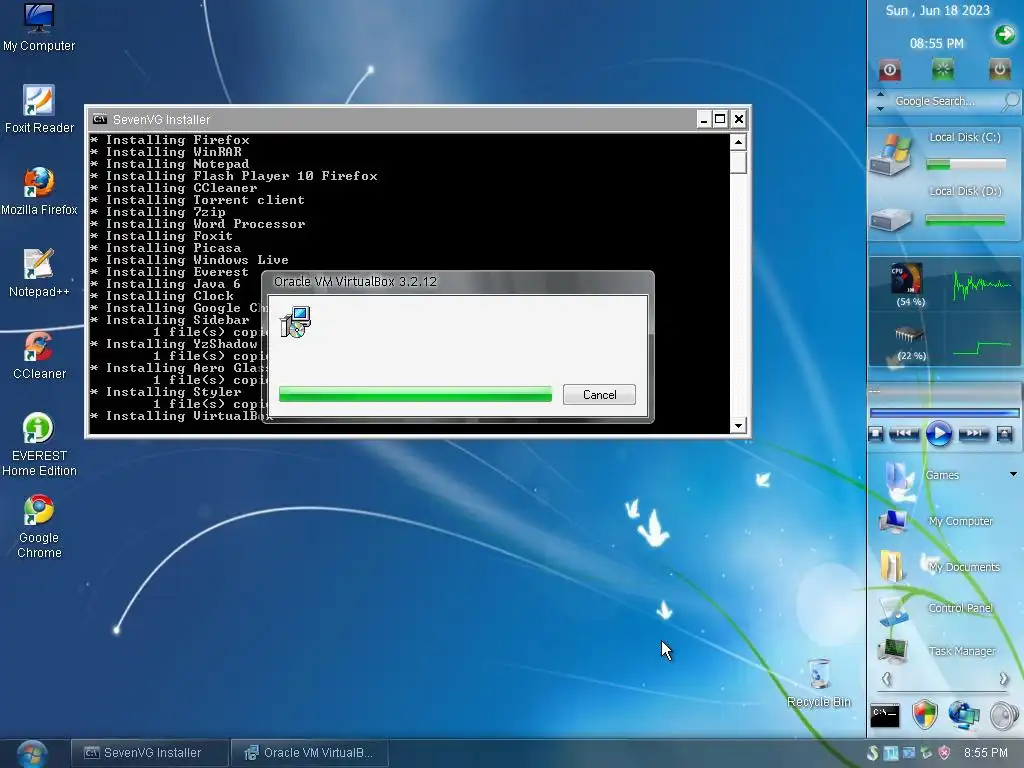Click the sidebar date Sun, Jun 18 2023

(x=937, y=10)
